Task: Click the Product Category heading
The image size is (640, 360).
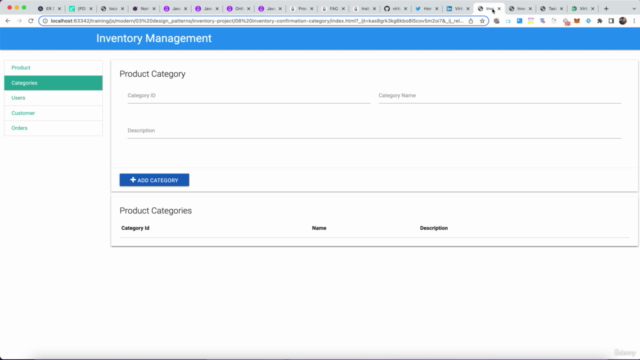Action: click(152, 74)
